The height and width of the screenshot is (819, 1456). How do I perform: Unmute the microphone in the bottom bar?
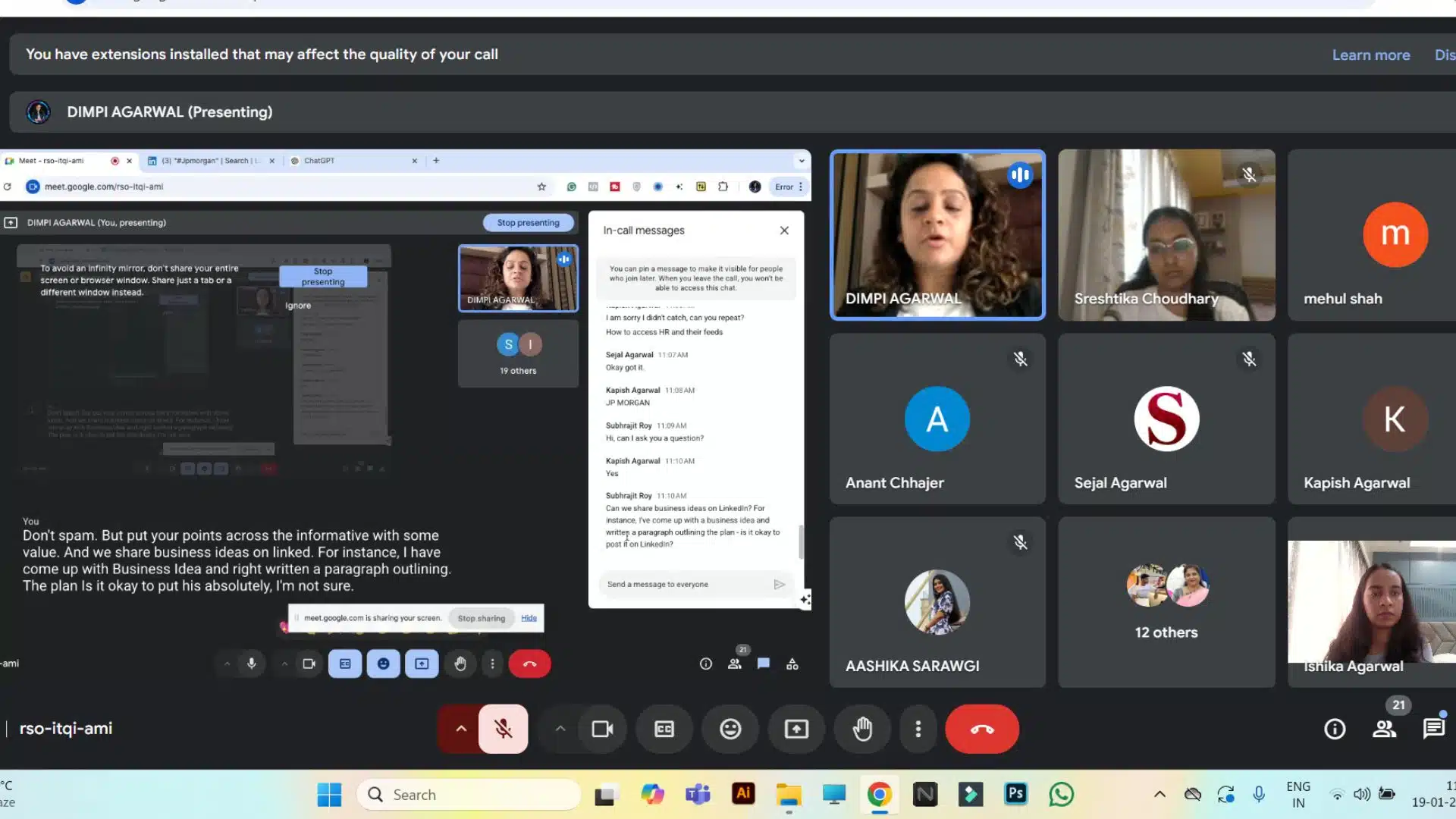click(x=503, y=729)
